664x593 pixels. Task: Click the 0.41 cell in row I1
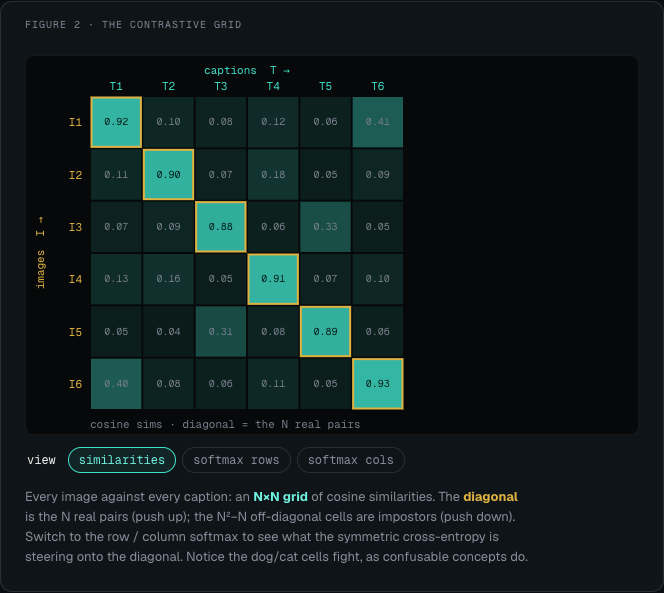378,122
